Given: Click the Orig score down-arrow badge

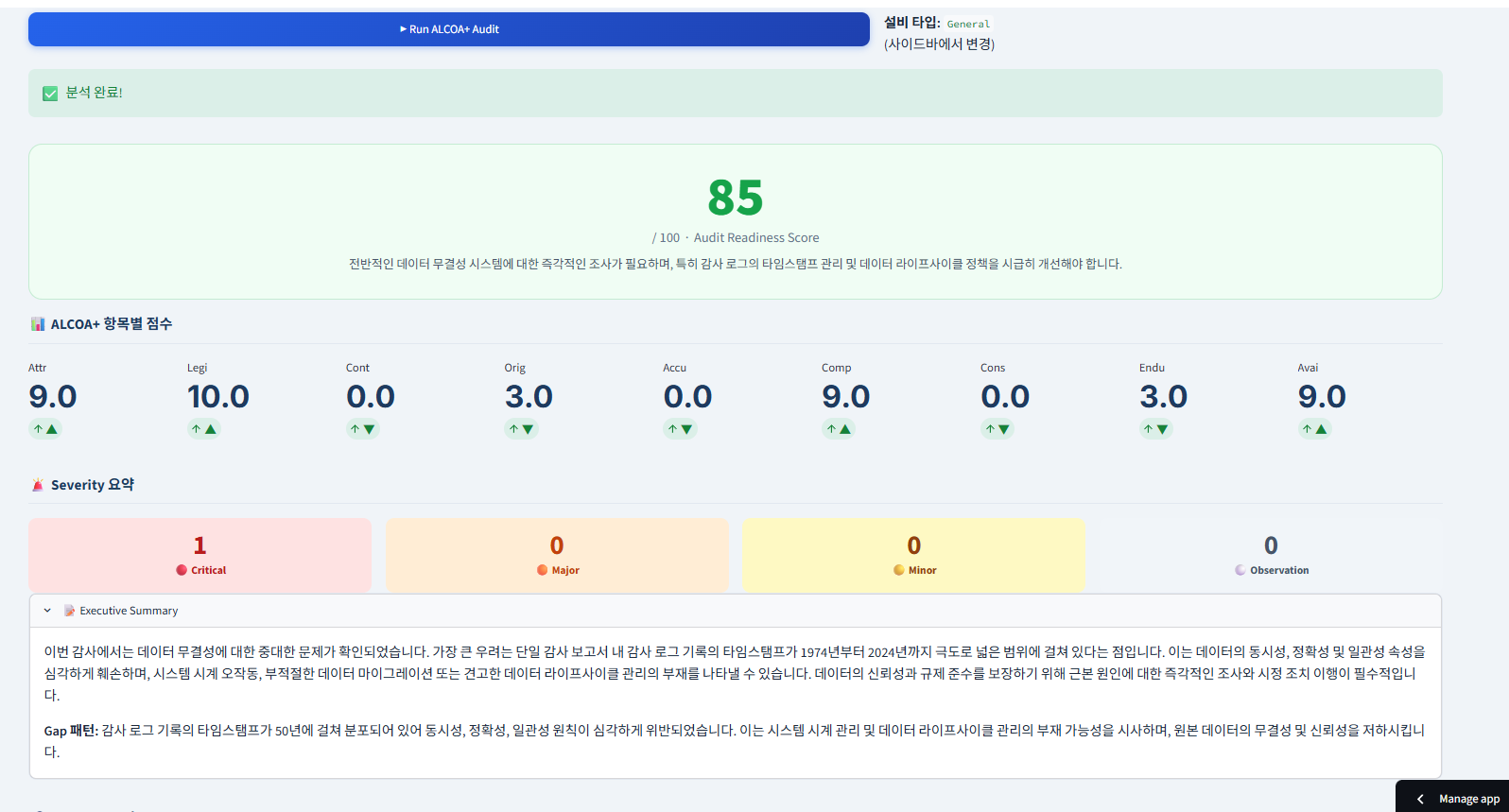Looking at the screenshot, I should 522,429.
